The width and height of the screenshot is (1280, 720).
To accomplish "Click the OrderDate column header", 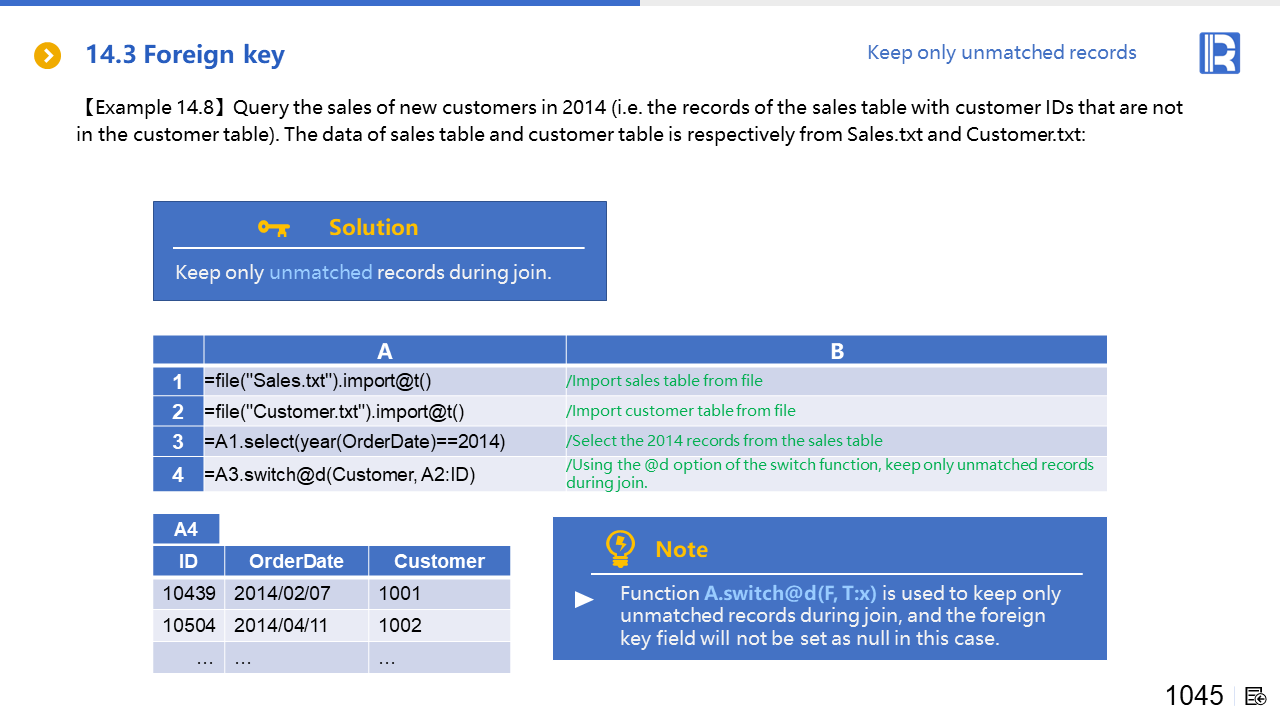I will point(296,561).
